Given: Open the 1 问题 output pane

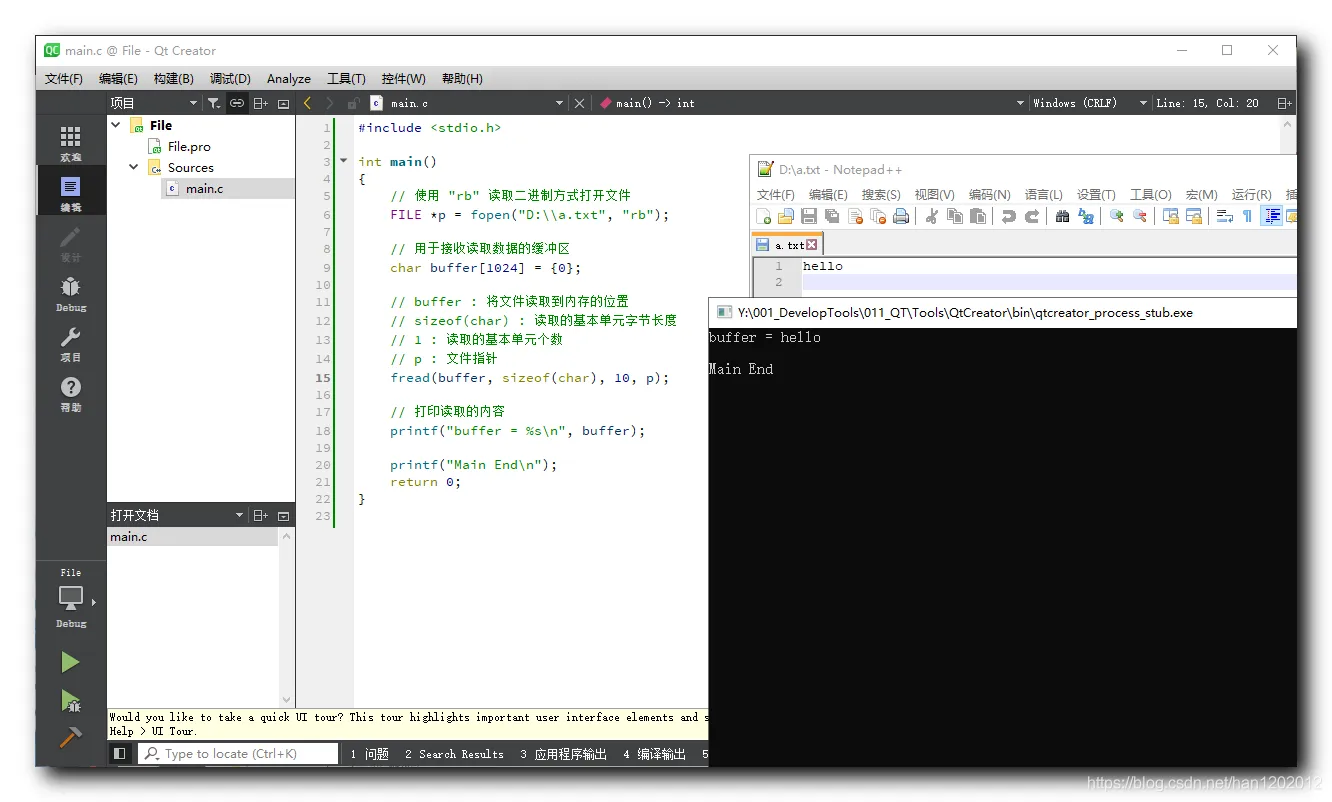Looking at the screenshot, I should click(369, 754).
